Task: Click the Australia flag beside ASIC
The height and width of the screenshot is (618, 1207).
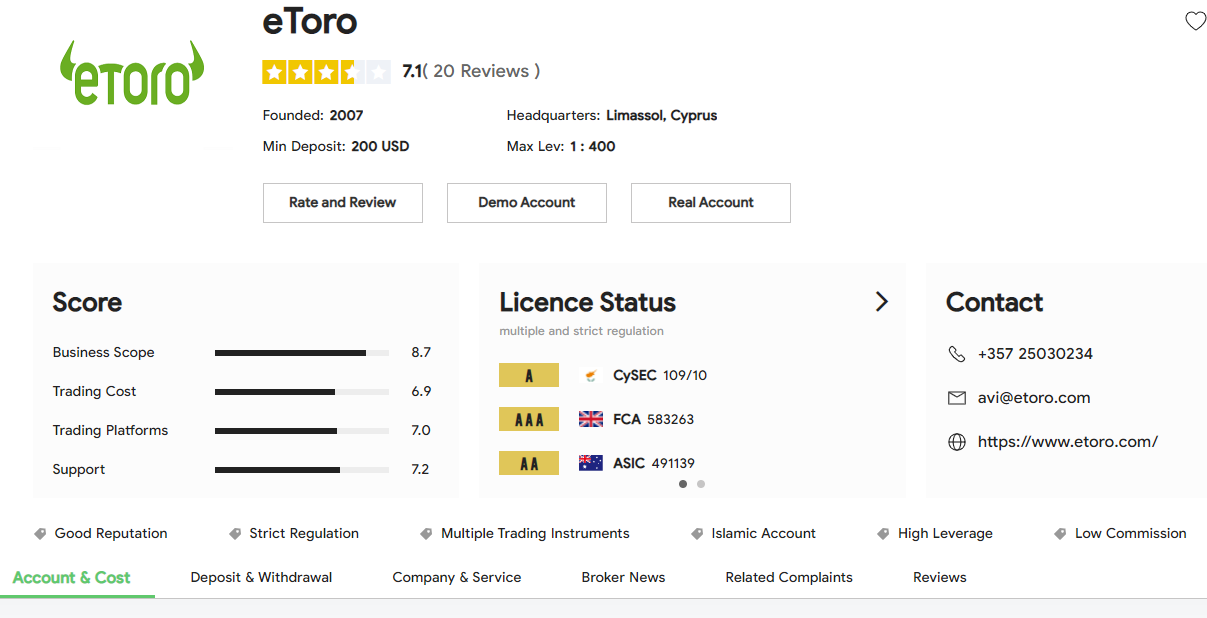Action: (x=591, y=463)
